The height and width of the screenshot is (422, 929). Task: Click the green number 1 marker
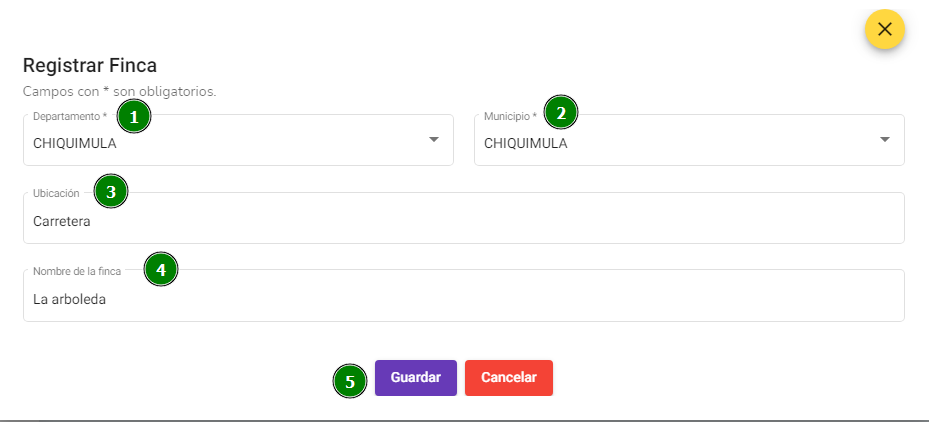pos(134,117)
